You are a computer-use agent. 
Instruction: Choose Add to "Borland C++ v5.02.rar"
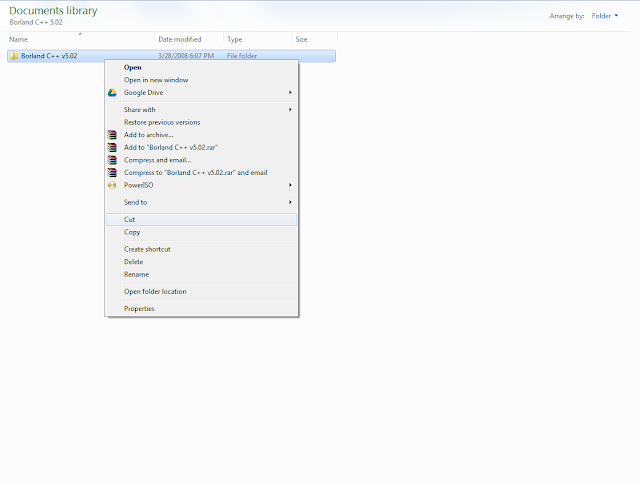[x=201, y=147]
